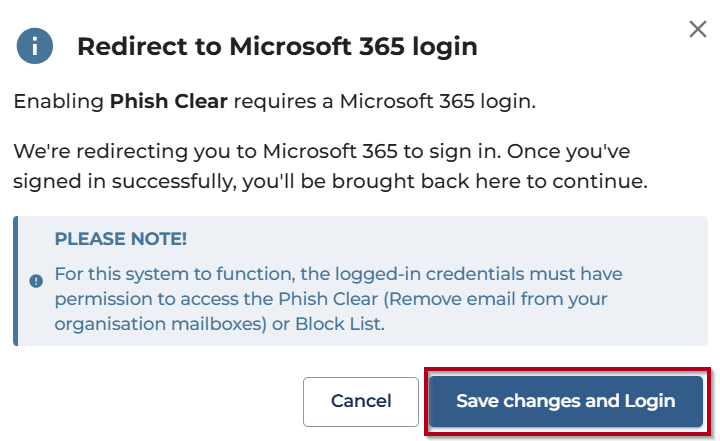The image size is (720, 441).
Task: Click the "PLEASE NOTE!" heading
Action: click(x=121, y=239)
